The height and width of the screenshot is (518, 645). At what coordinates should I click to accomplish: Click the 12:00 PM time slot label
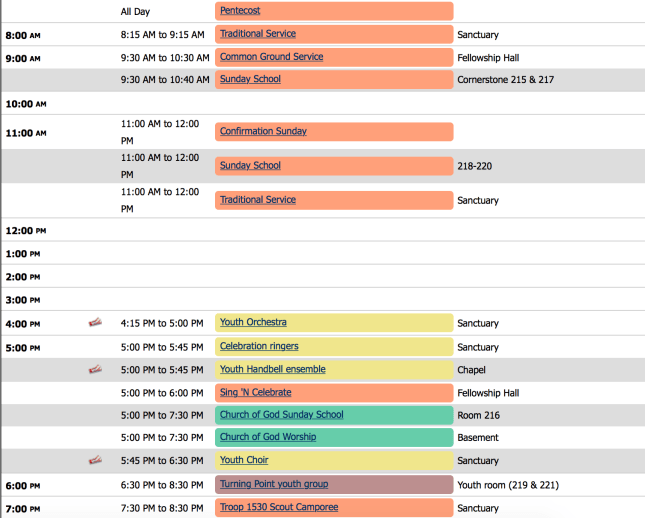[26, 231]
